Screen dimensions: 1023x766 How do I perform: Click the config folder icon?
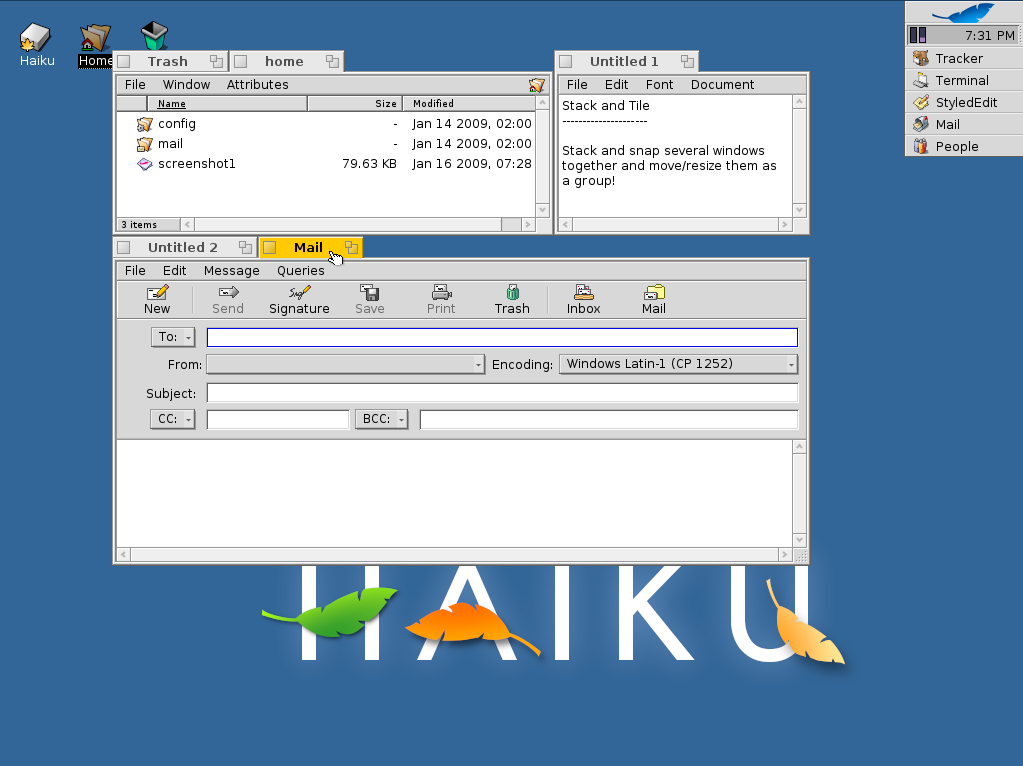[144, 124]
